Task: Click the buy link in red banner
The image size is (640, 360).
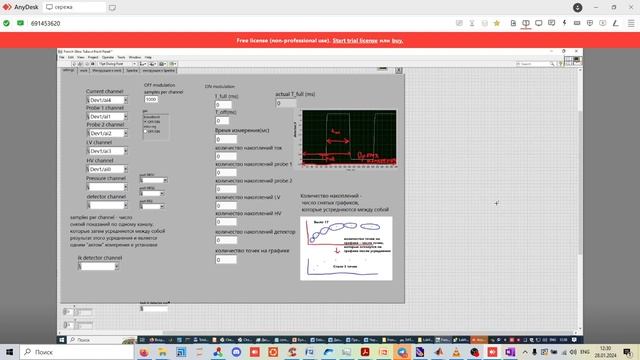Action: click(x=397, y=40)
